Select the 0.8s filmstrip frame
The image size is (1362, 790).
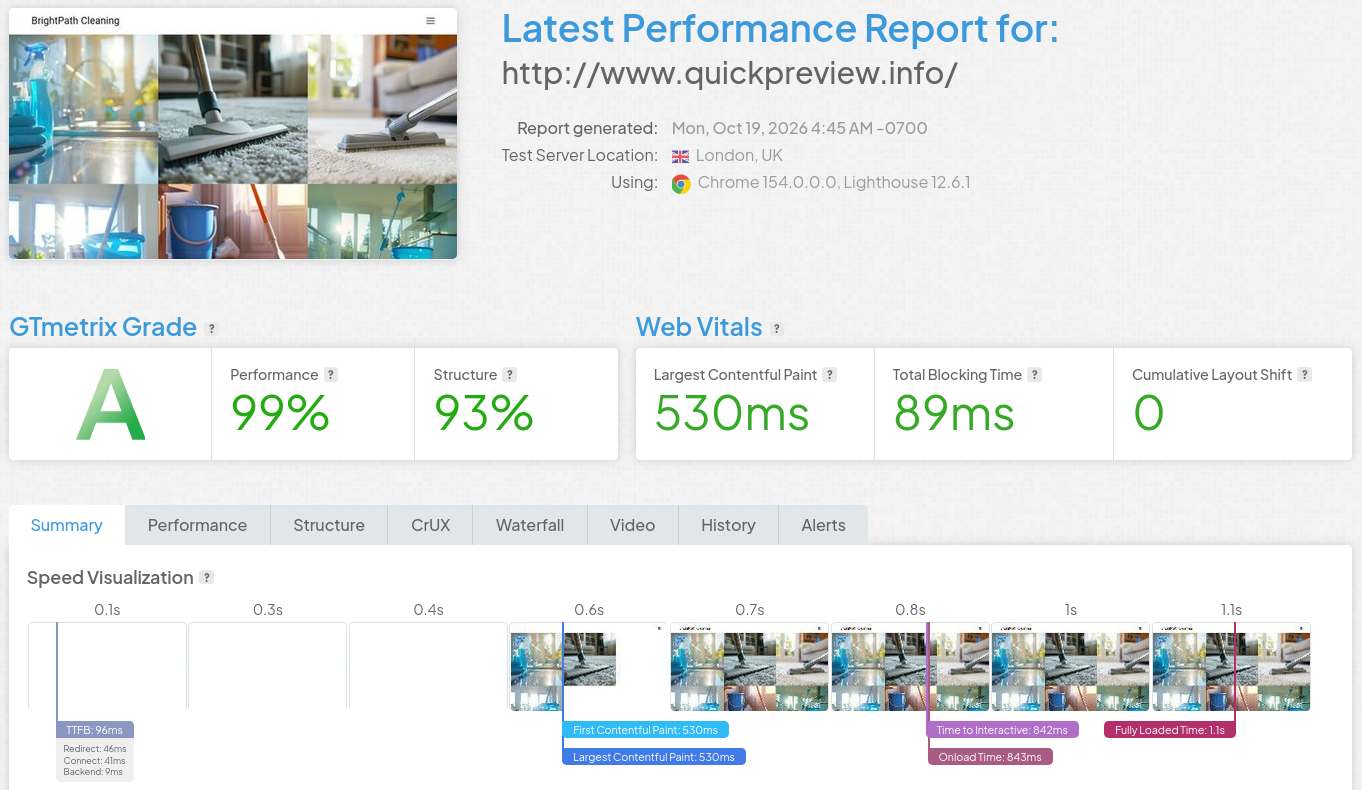pos(910,667)
